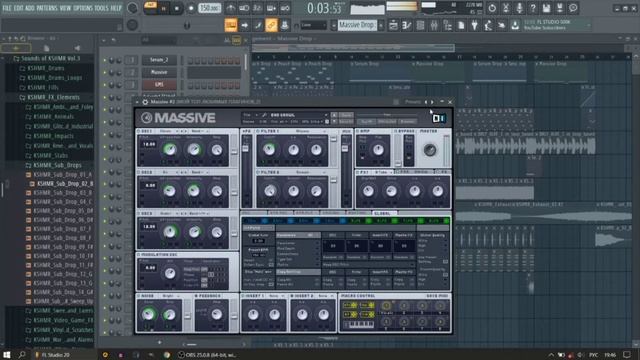Select the Massive channel button

click(159, 72)
